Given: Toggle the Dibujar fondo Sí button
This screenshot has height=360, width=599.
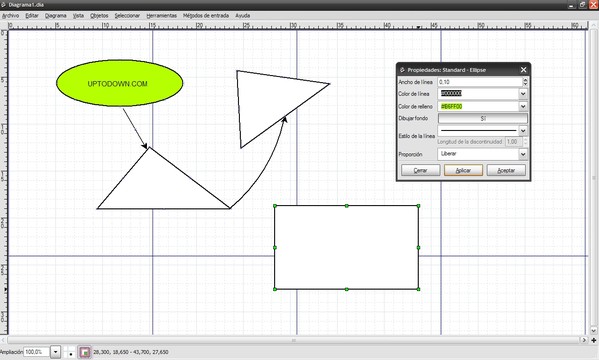Looking at the screenshot, I should (483, 118).
